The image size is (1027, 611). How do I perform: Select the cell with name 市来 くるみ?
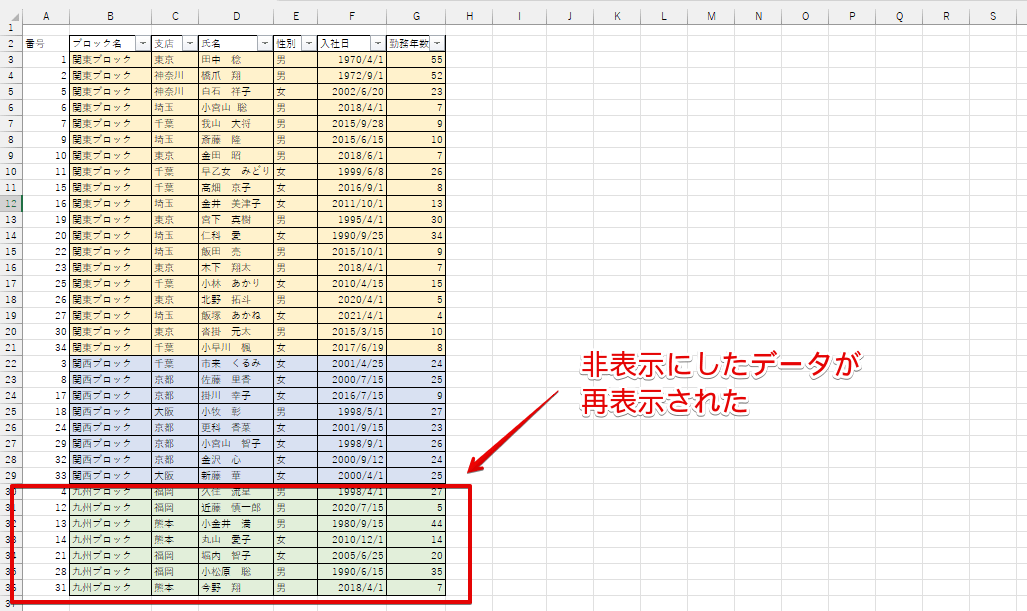pos(236,363)
